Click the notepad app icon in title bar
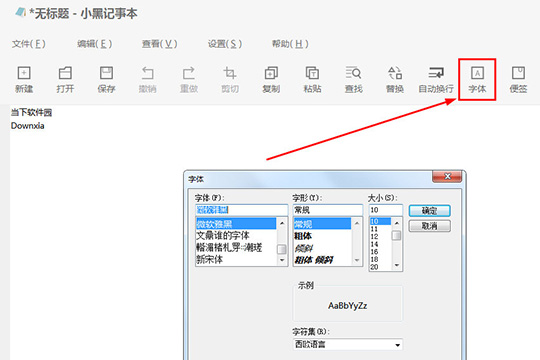Image resolution: width=540 pixels, height=360 pixels. click(20, 13)
